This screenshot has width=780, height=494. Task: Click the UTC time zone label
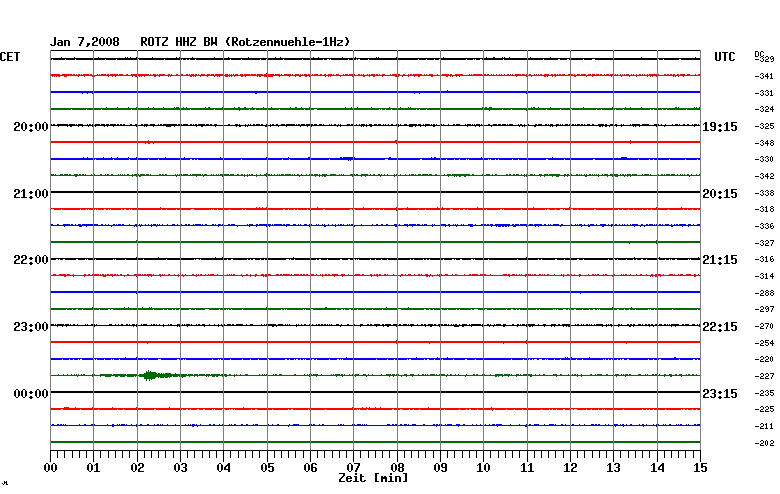click(725, 57)
